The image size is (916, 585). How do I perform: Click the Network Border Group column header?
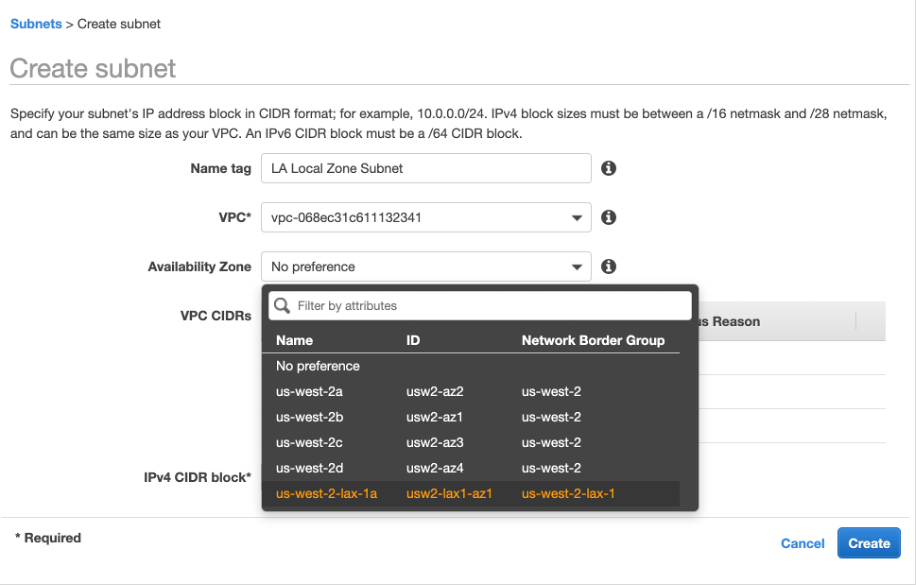pos(594,340)
